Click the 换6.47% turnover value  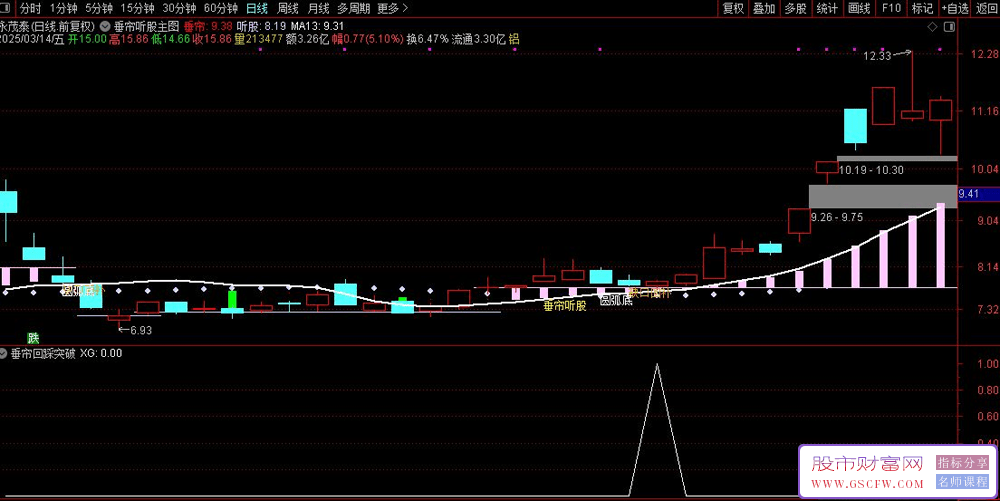point(427,40)
